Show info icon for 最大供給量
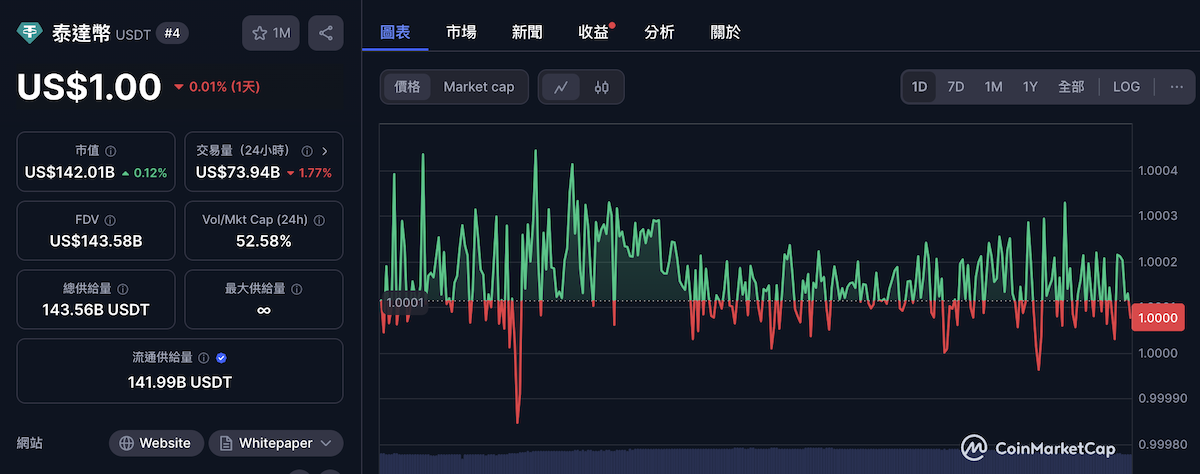1200x474 pixels. [x=296, y=288]
